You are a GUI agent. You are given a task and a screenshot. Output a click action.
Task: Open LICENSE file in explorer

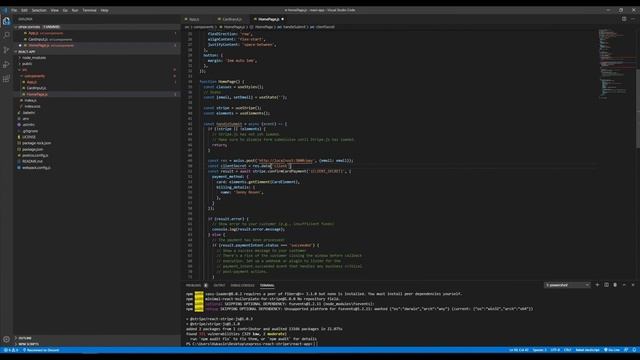pyautogui.click(x=98, y=137)
